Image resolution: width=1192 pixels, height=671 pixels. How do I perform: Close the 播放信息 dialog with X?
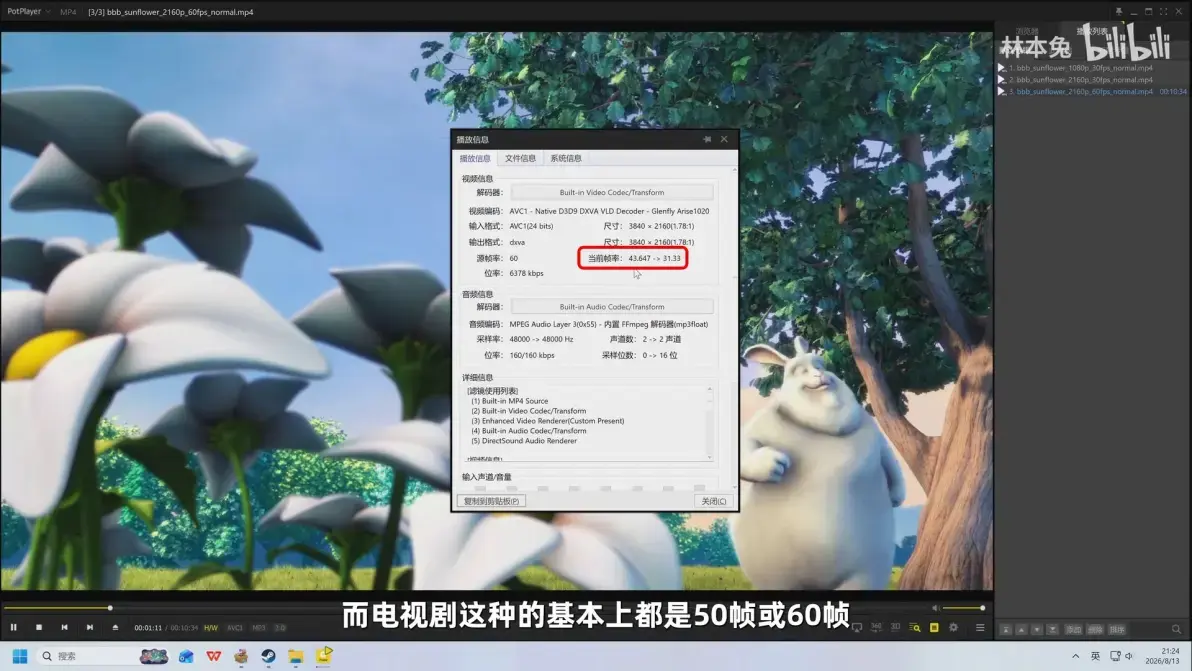click(724, 139)
